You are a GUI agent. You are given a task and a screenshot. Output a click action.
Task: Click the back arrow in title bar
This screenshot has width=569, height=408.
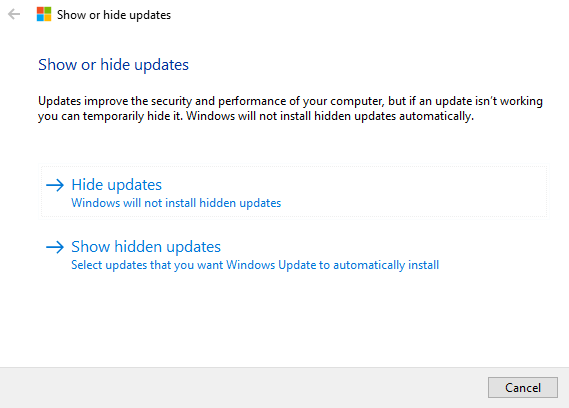tap(14, 15)
